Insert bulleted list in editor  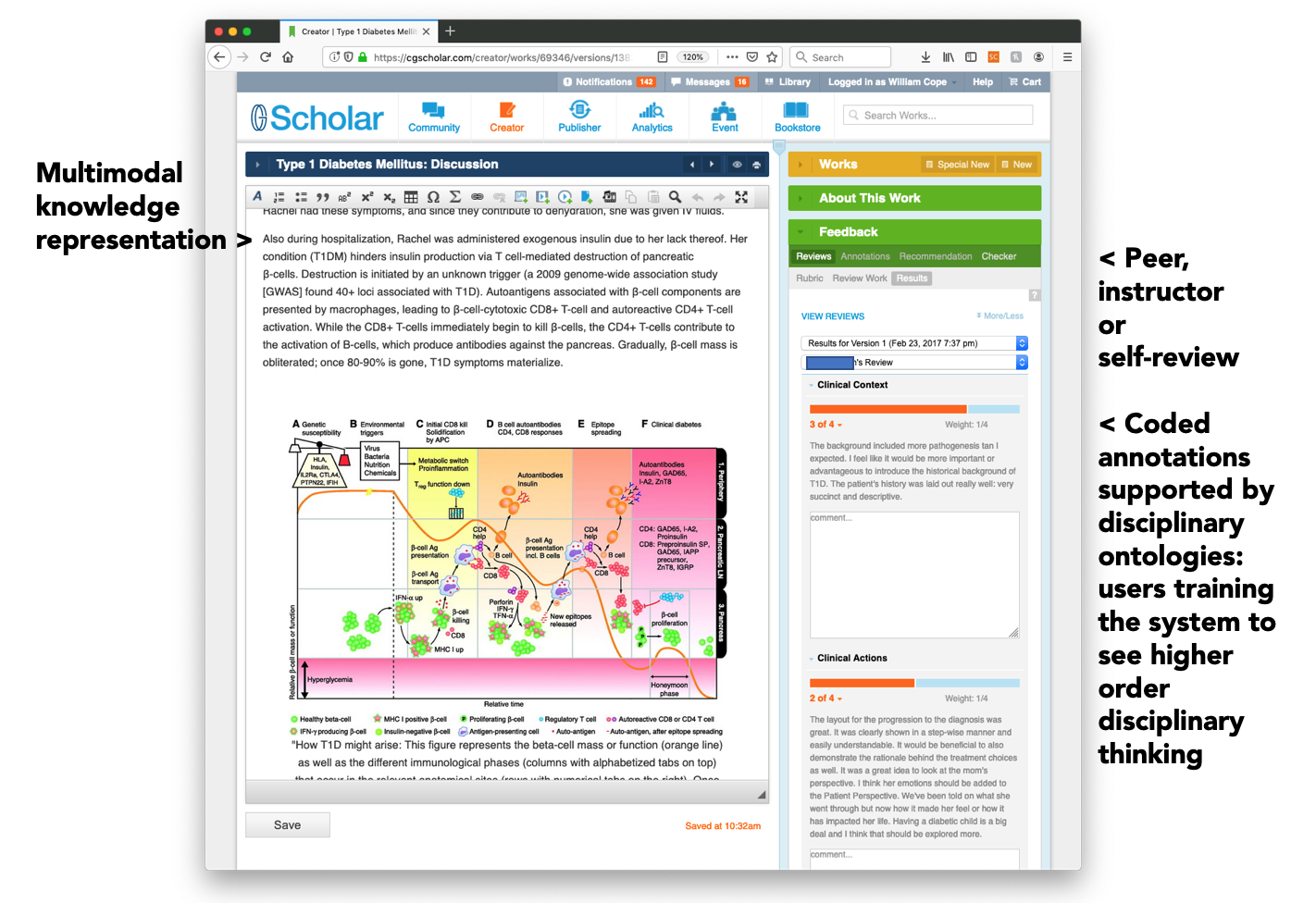tap(301, 197)
